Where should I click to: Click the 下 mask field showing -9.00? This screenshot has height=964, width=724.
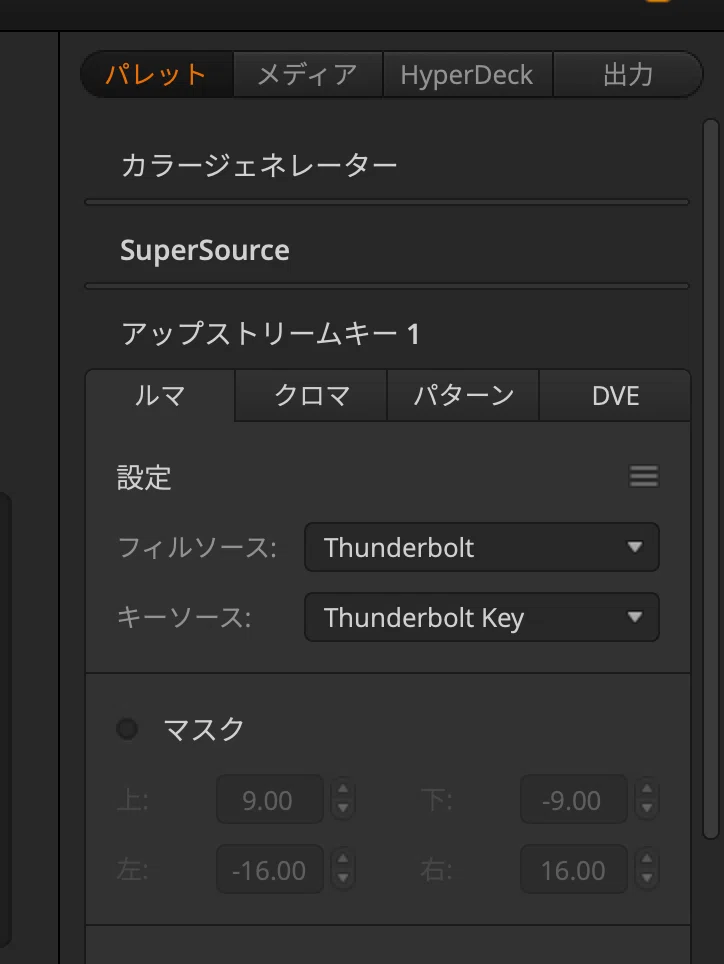click(x=573, y=800)
